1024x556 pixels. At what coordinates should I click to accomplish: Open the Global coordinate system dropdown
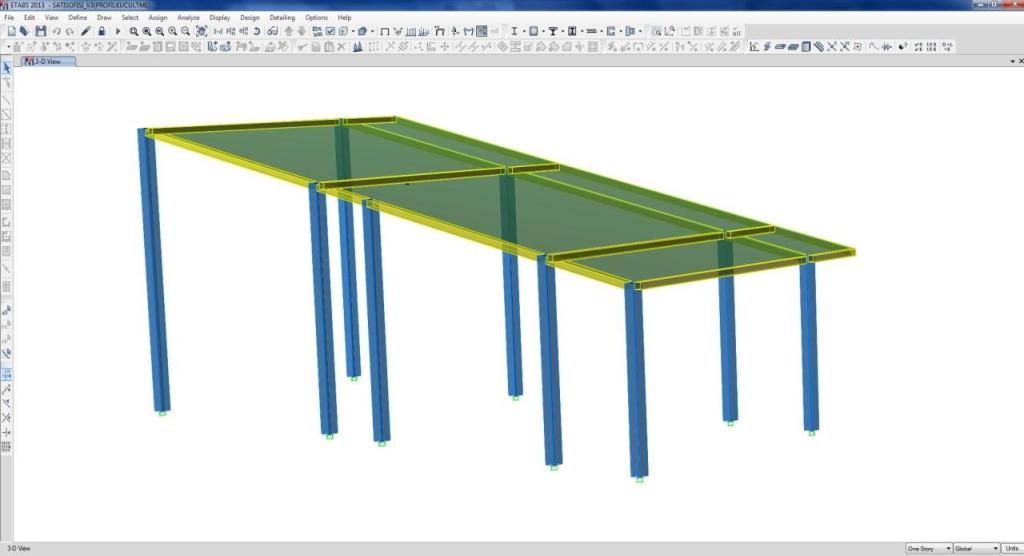[977, 548]
